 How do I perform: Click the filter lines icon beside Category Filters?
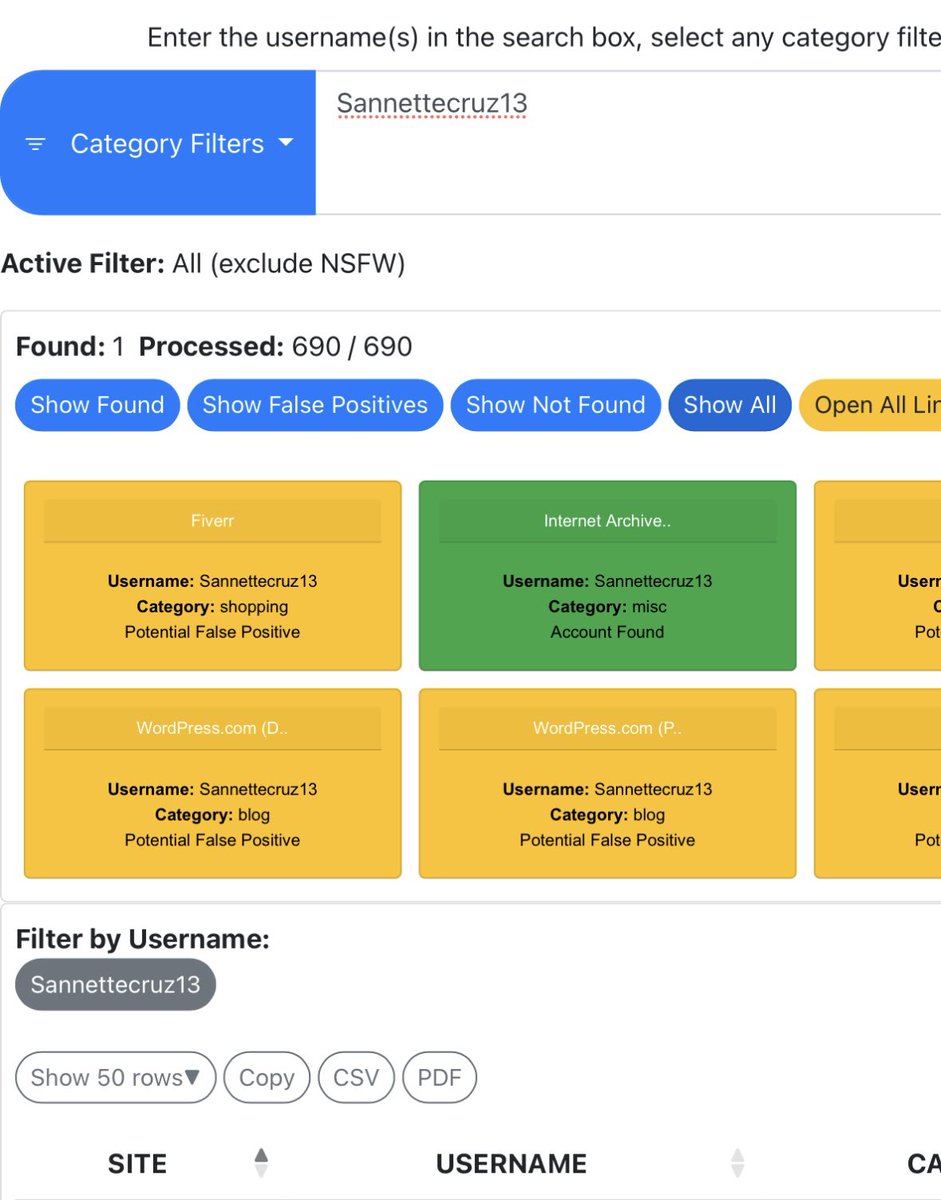[35, 144]
